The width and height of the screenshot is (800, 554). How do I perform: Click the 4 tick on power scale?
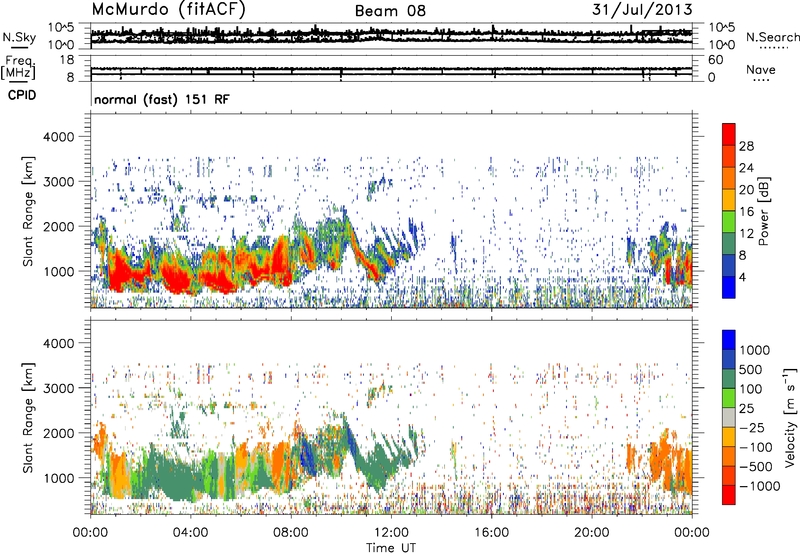[x=742, y=277]
